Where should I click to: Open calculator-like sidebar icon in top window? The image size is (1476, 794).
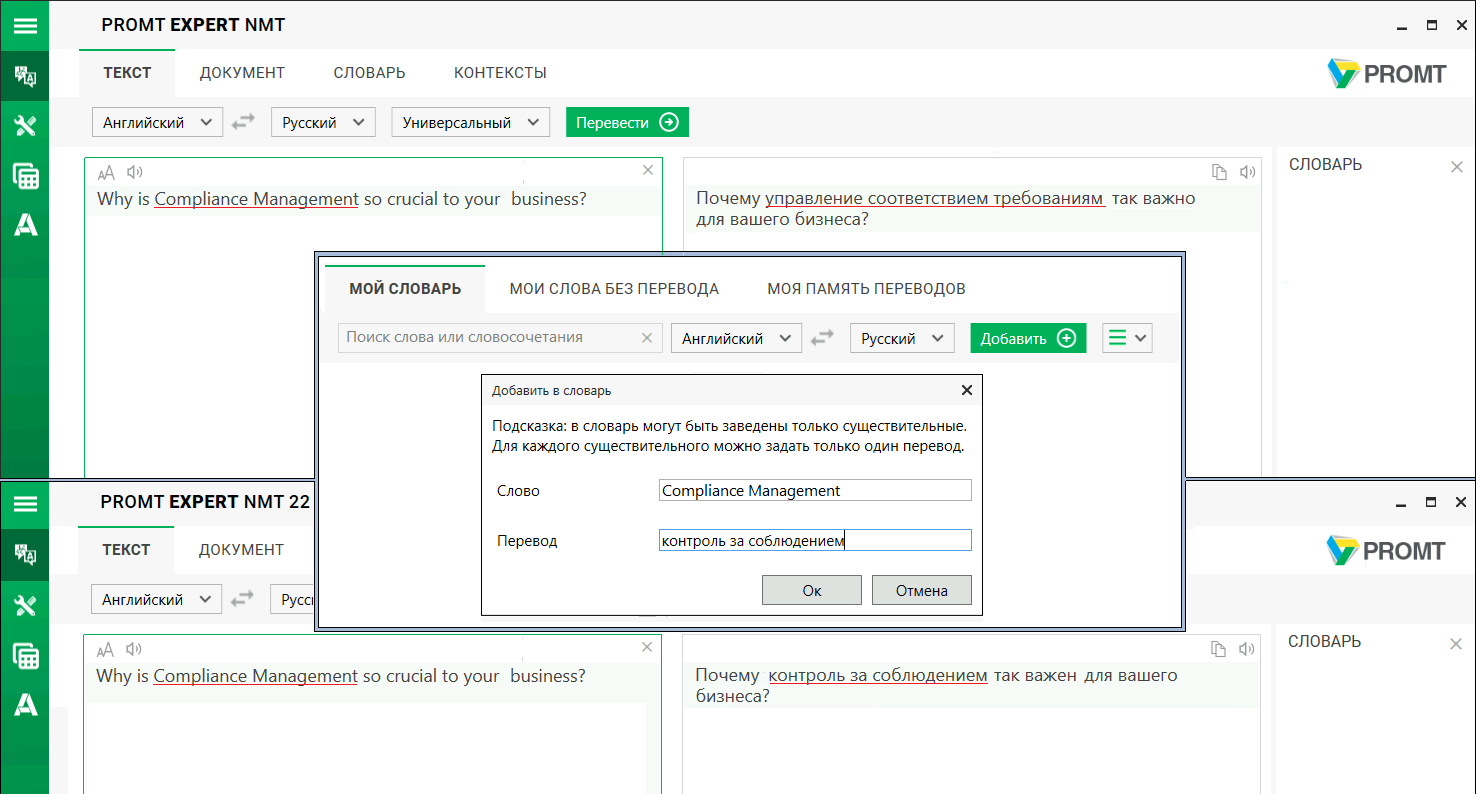25,176
